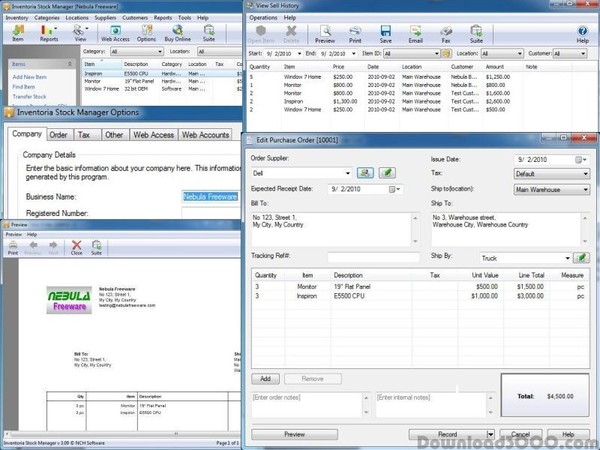
Task: Open the Options toolbar icon
Action: pyautogui.click(x=146, y=33)
